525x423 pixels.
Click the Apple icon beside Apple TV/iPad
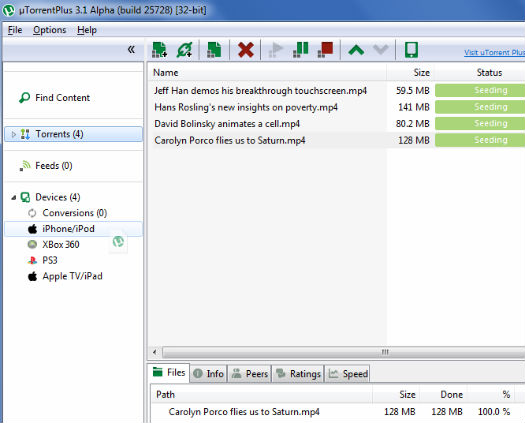click(x=32, y=276)
